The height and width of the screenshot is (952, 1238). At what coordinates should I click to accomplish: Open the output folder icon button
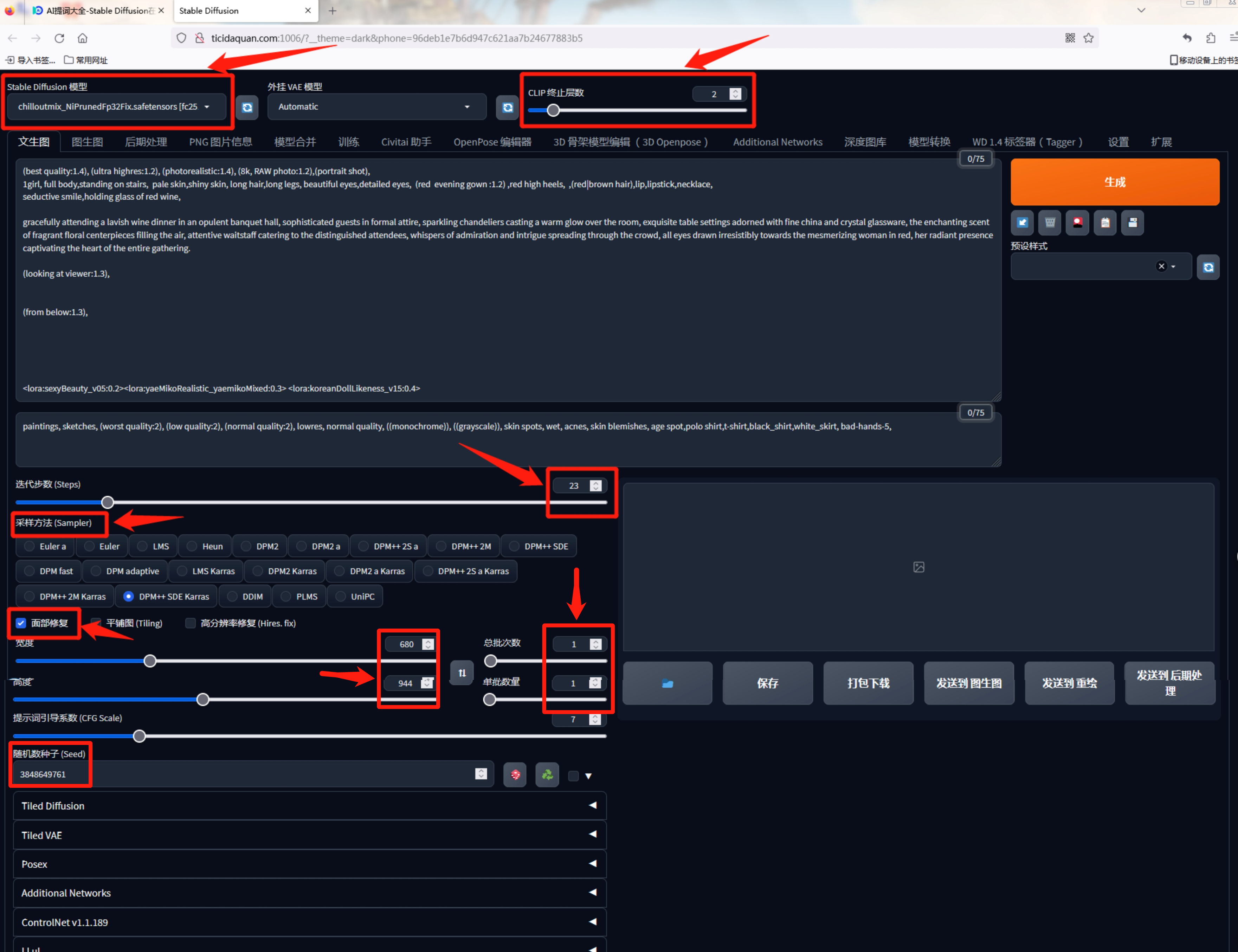coord(667,683)
